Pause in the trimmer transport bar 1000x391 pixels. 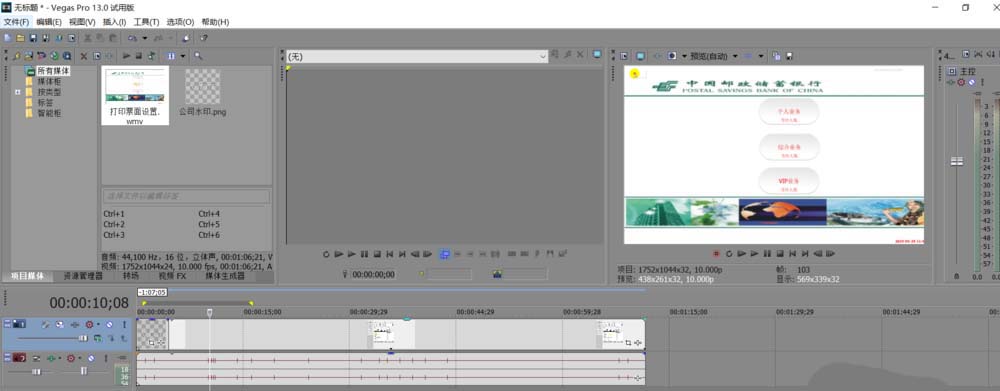pyautogui.click(x=364, y=254)
